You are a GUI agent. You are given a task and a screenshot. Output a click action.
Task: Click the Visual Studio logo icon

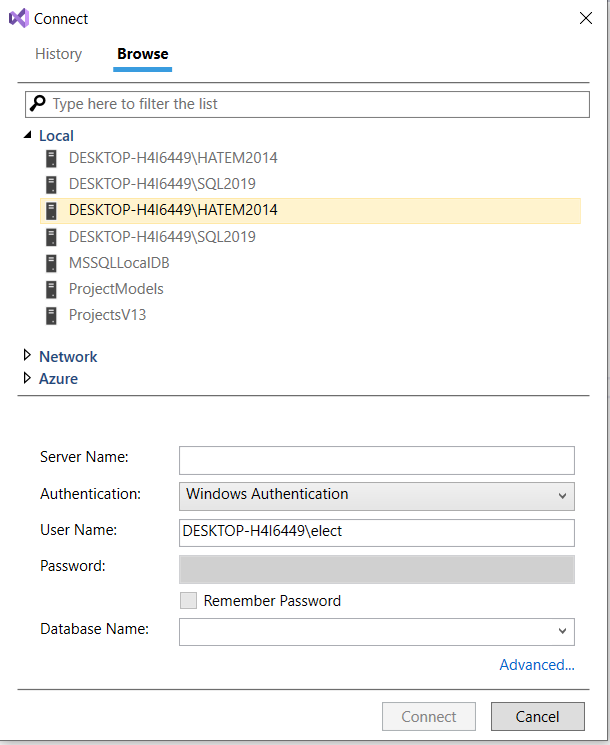click(19, 19)
